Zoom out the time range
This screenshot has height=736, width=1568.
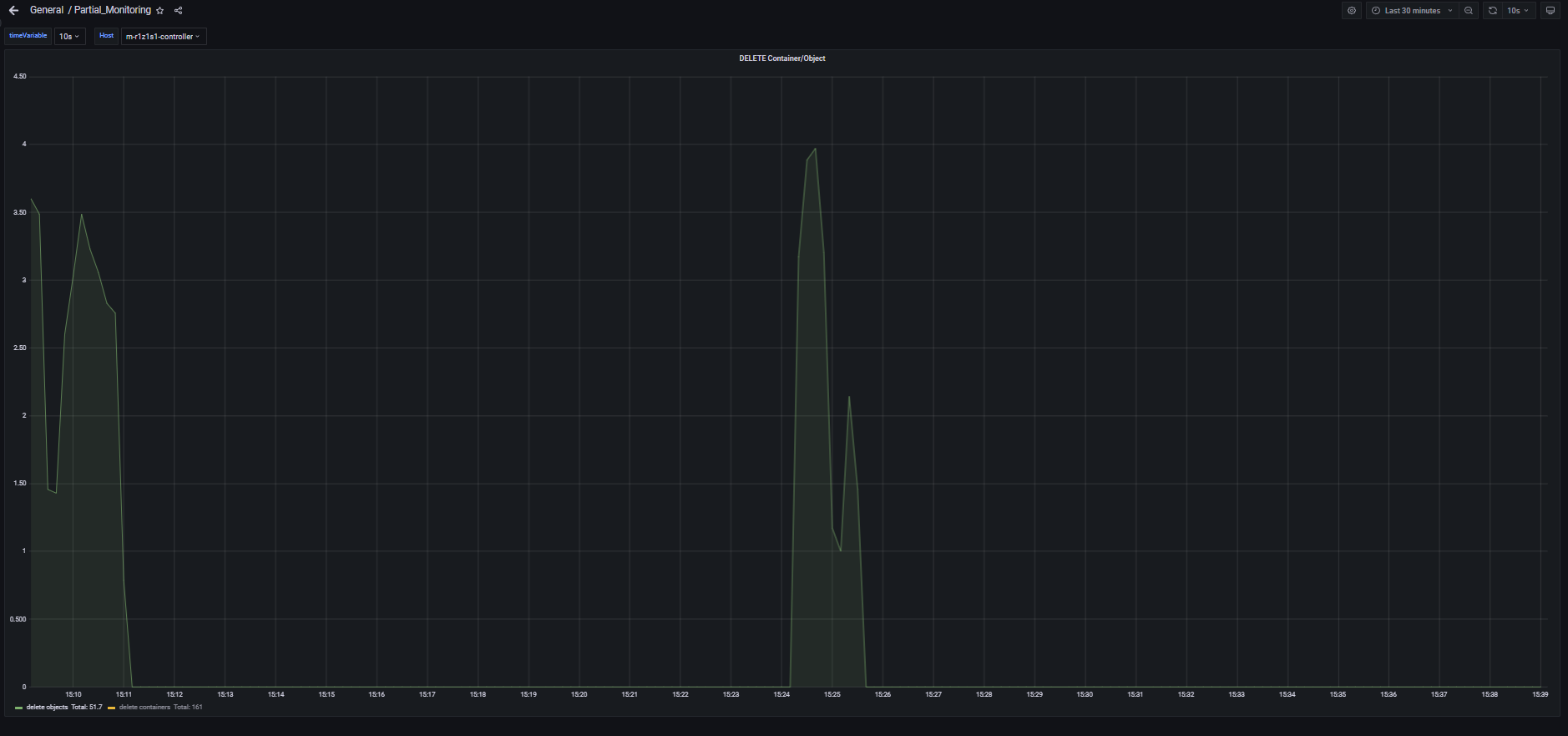tap(1469, 11)
